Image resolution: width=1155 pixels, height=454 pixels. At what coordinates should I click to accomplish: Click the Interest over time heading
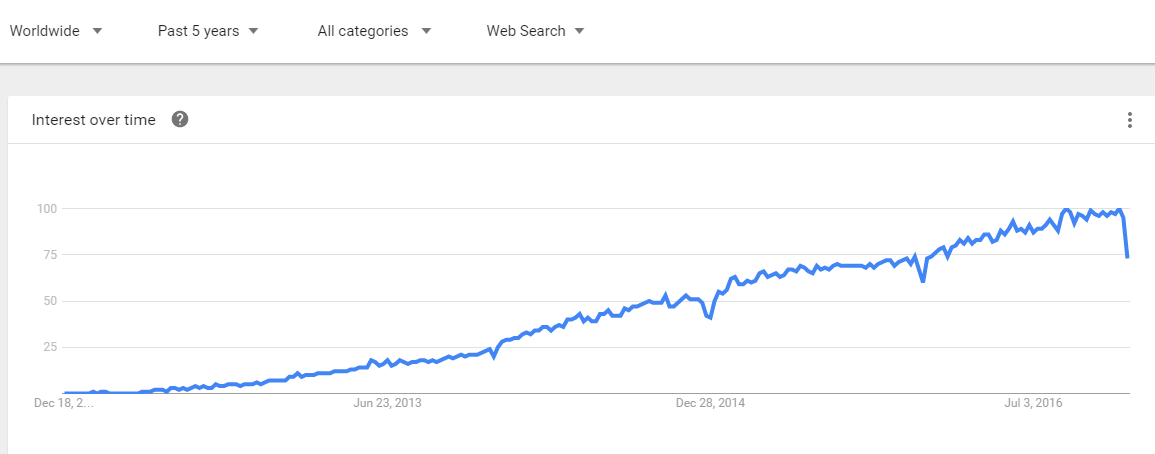[94, 120]
